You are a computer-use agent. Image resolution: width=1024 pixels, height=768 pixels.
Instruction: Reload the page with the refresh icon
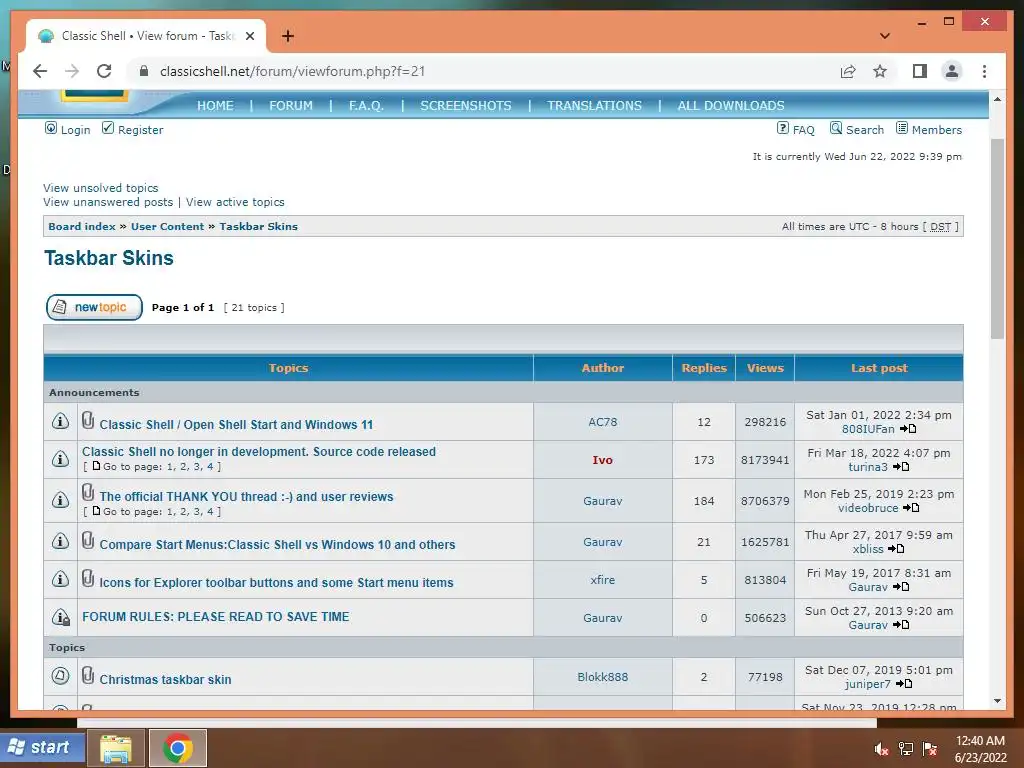point(104,71)
